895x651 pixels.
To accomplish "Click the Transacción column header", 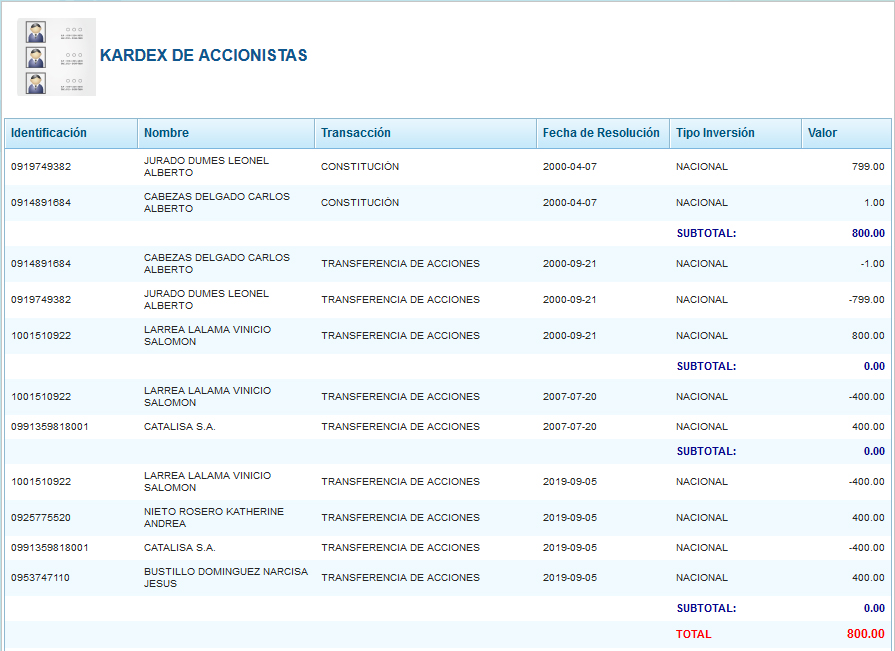I will [x=355, y=133].
